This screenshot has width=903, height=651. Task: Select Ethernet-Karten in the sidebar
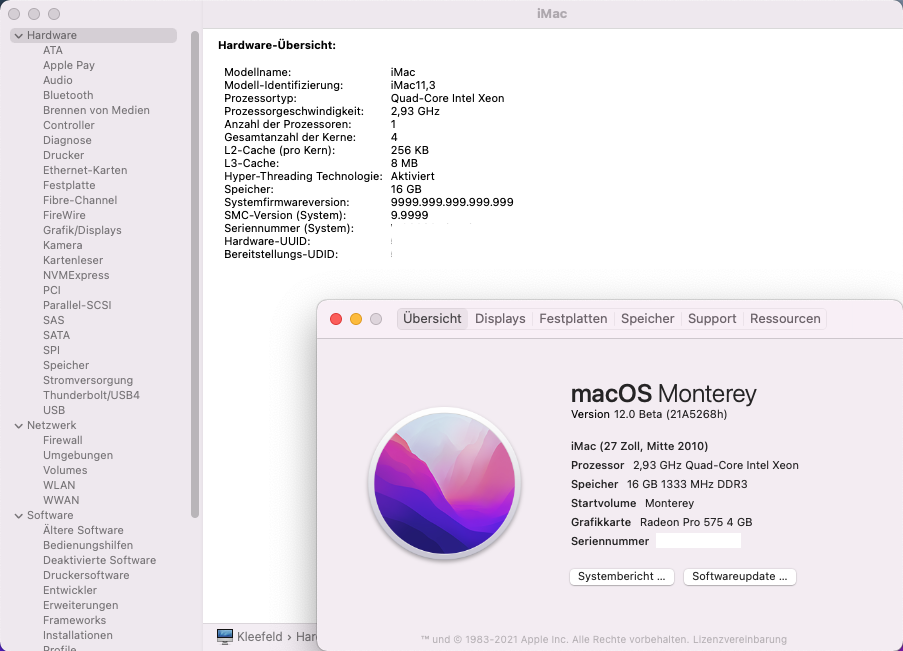(85, 170)
